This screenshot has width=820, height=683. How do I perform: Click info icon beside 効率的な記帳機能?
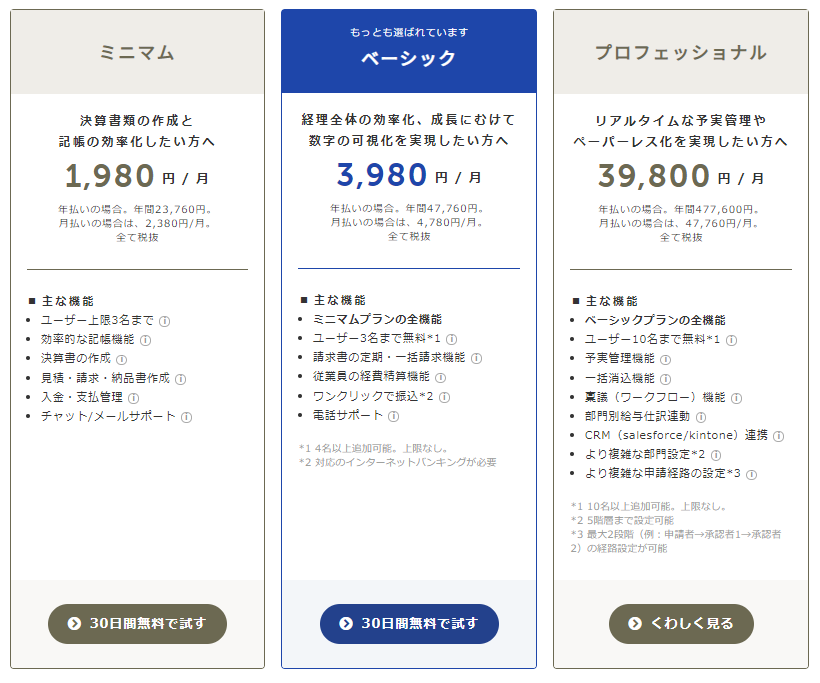click(145, 340)
